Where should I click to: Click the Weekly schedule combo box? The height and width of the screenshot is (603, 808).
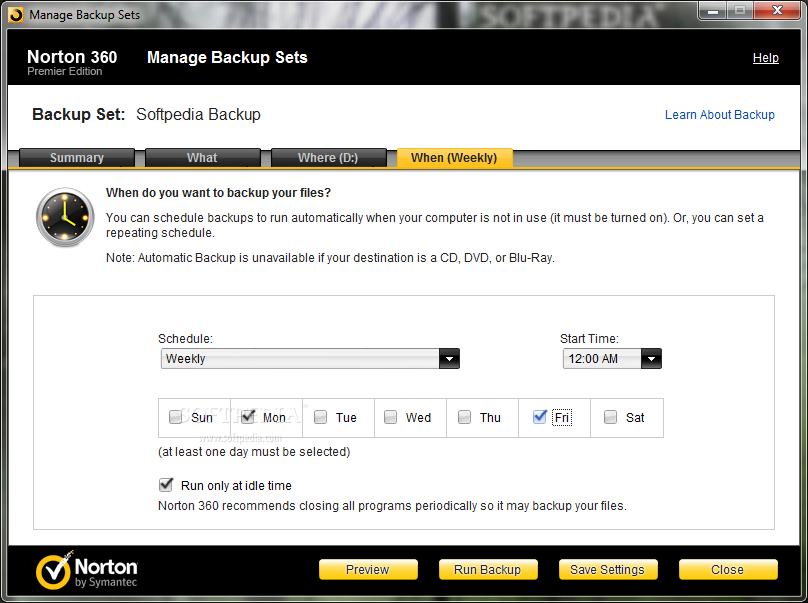point(310,359)
